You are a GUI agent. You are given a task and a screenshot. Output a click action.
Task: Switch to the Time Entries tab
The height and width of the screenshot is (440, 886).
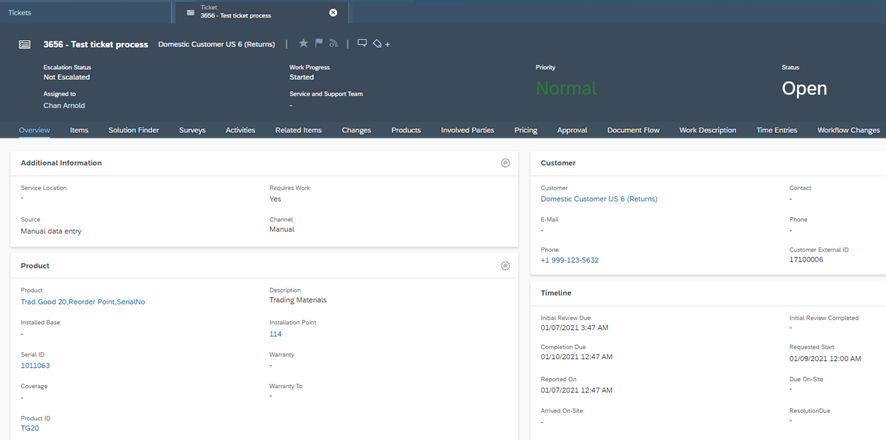pos(776,130)
